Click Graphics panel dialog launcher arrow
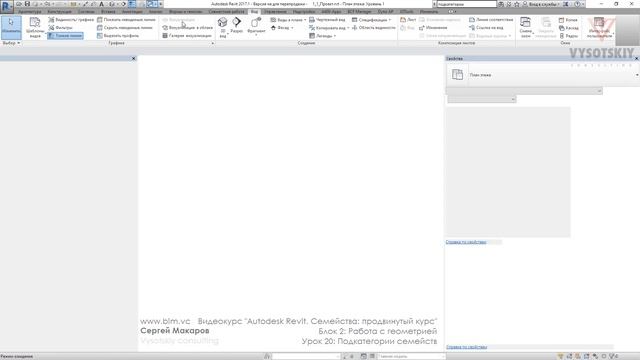 coord(212,43)
